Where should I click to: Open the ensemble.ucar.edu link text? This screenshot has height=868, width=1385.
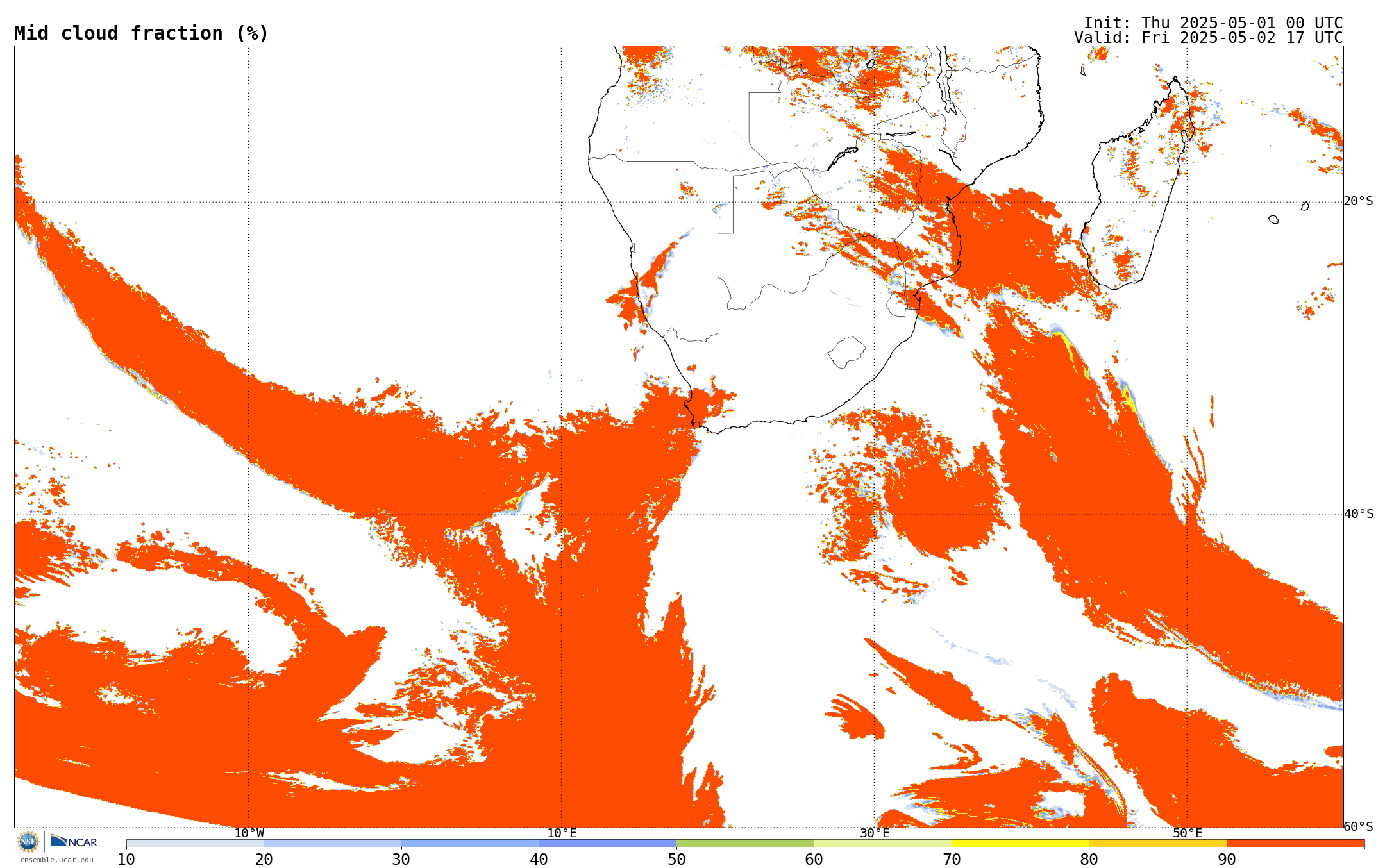click(56, 860)
